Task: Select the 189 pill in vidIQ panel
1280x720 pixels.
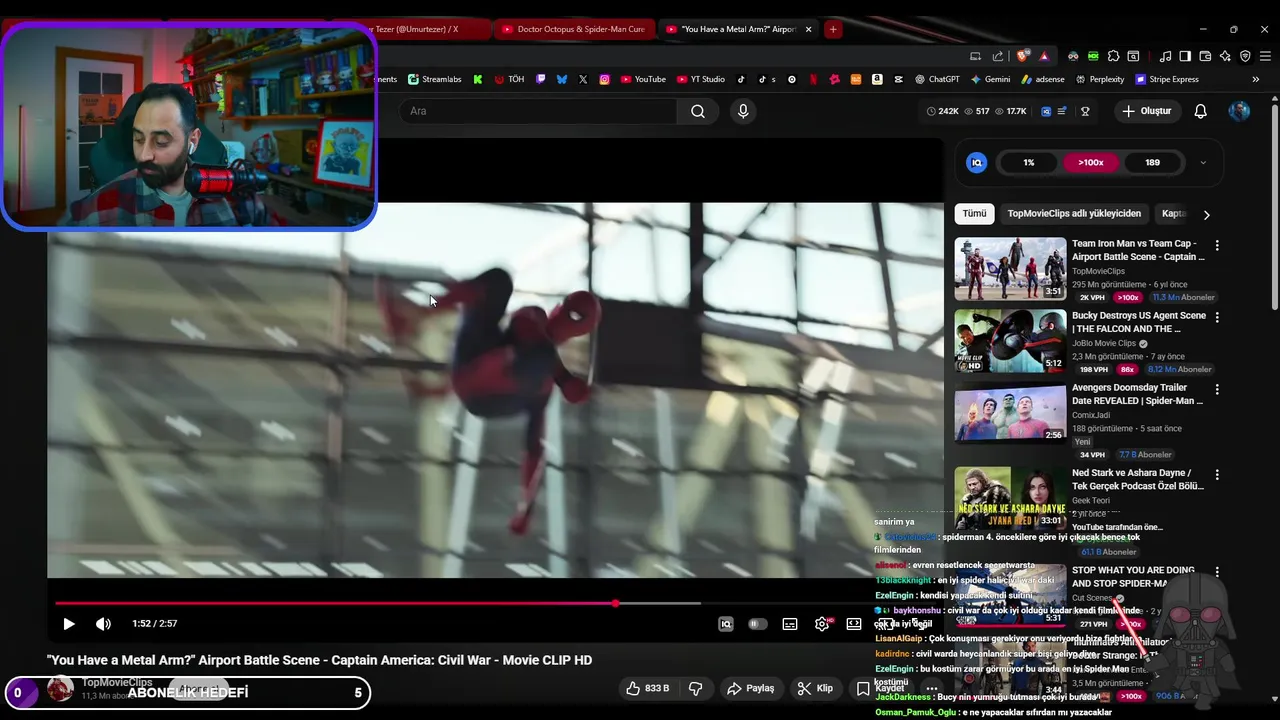Action: [x=1153, y=162]
